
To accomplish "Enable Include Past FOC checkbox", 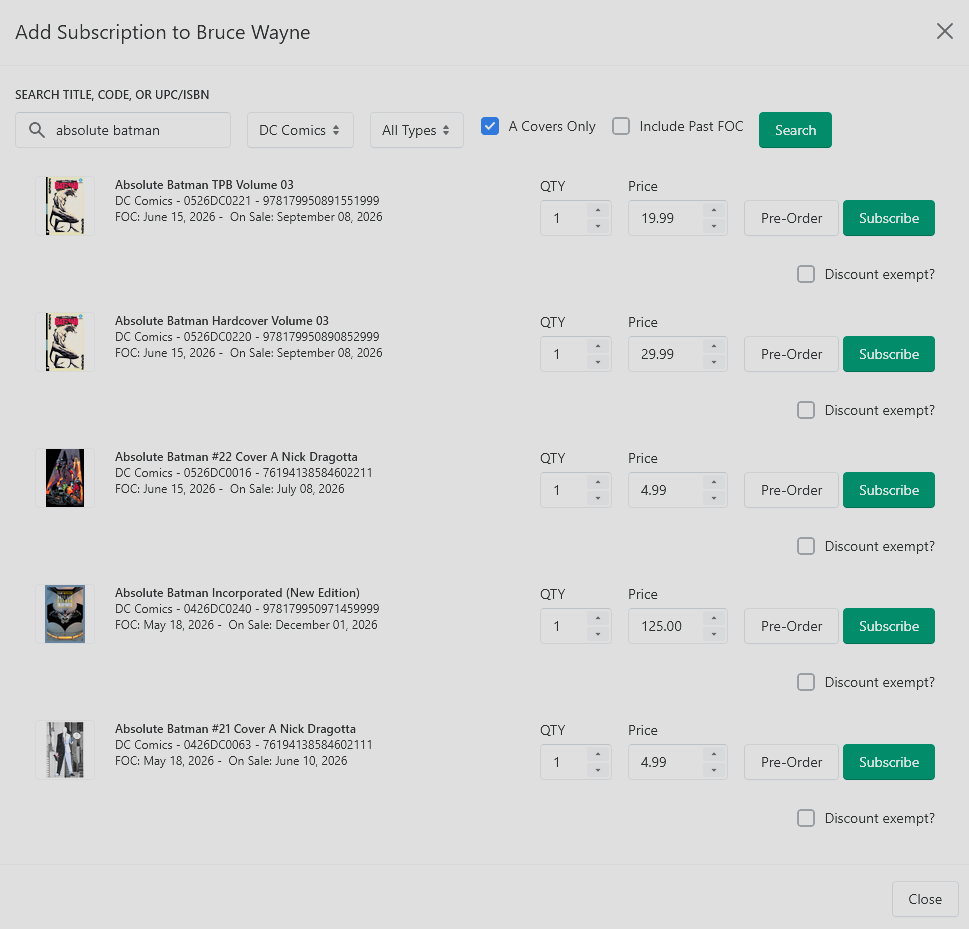I will tap(621, 126).
